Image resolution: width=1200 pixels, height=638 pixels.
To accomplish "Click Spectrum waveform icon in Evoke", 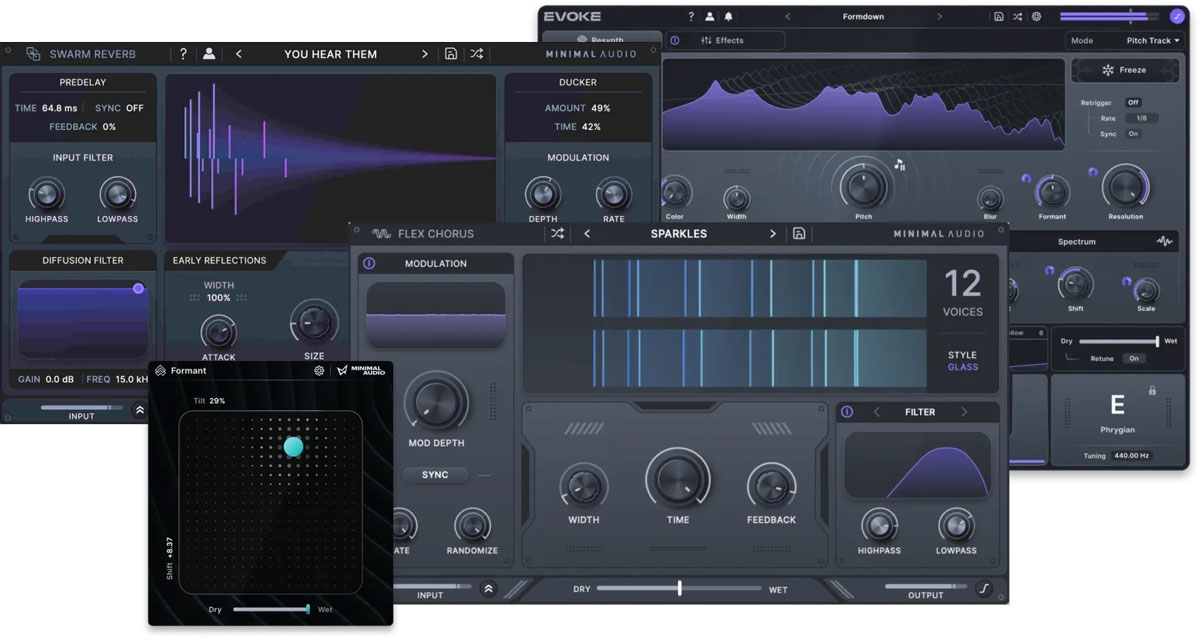I will (x=1164, y=241).
